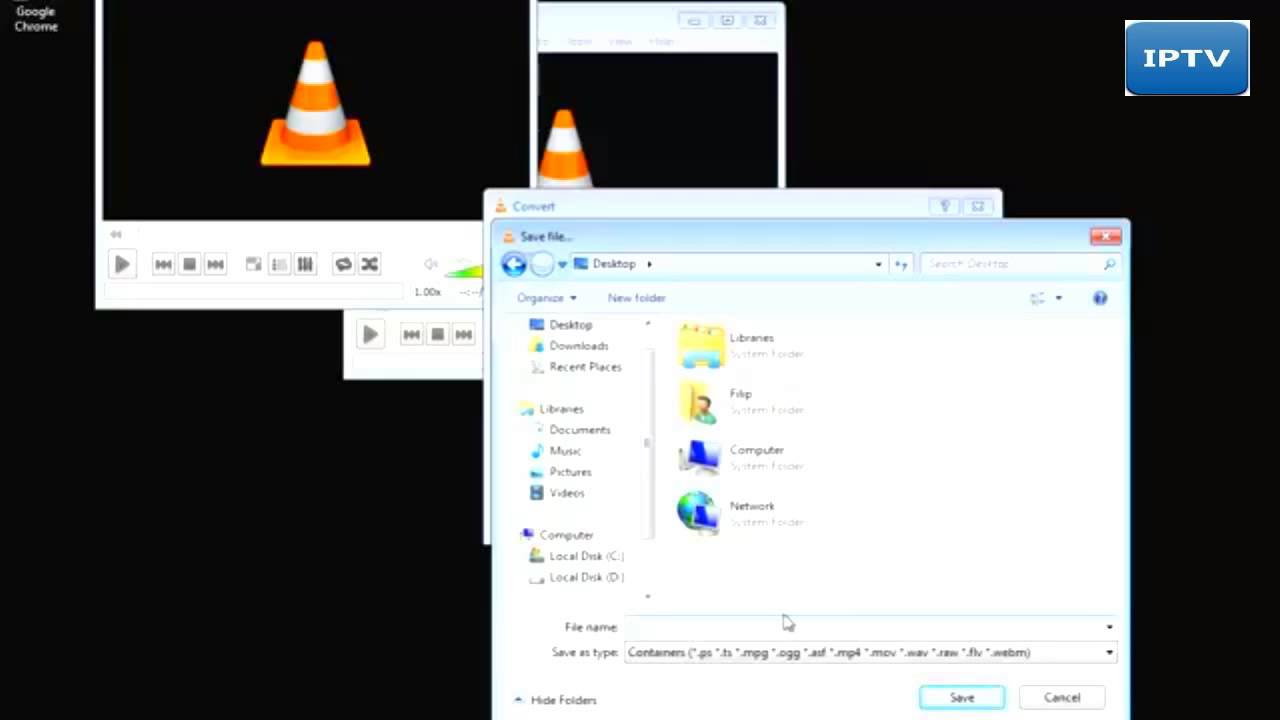The height and width of the screenshot is (720, 1280).
Task: Select the Network system folder icon
Action: (701, 514)
